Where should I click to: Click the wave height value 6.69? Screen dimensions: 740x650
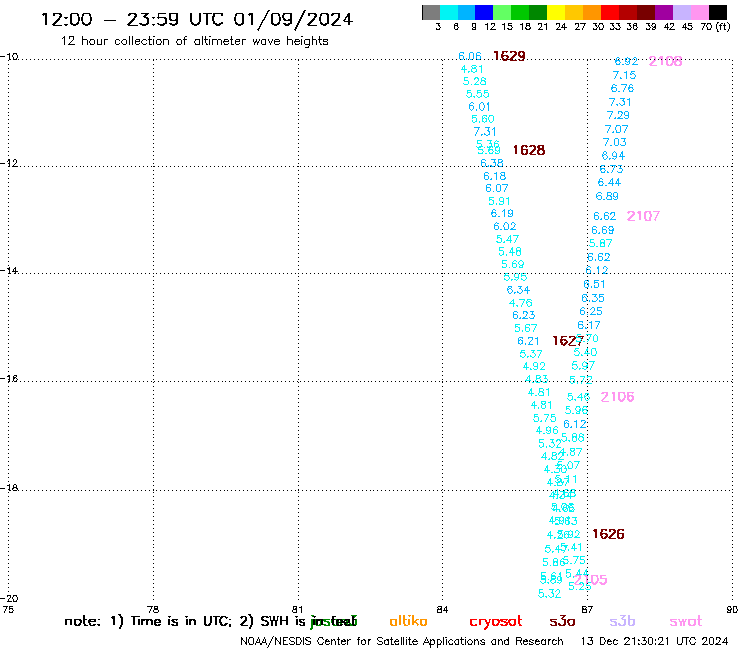pyautogui.click(x=603, y=230)
